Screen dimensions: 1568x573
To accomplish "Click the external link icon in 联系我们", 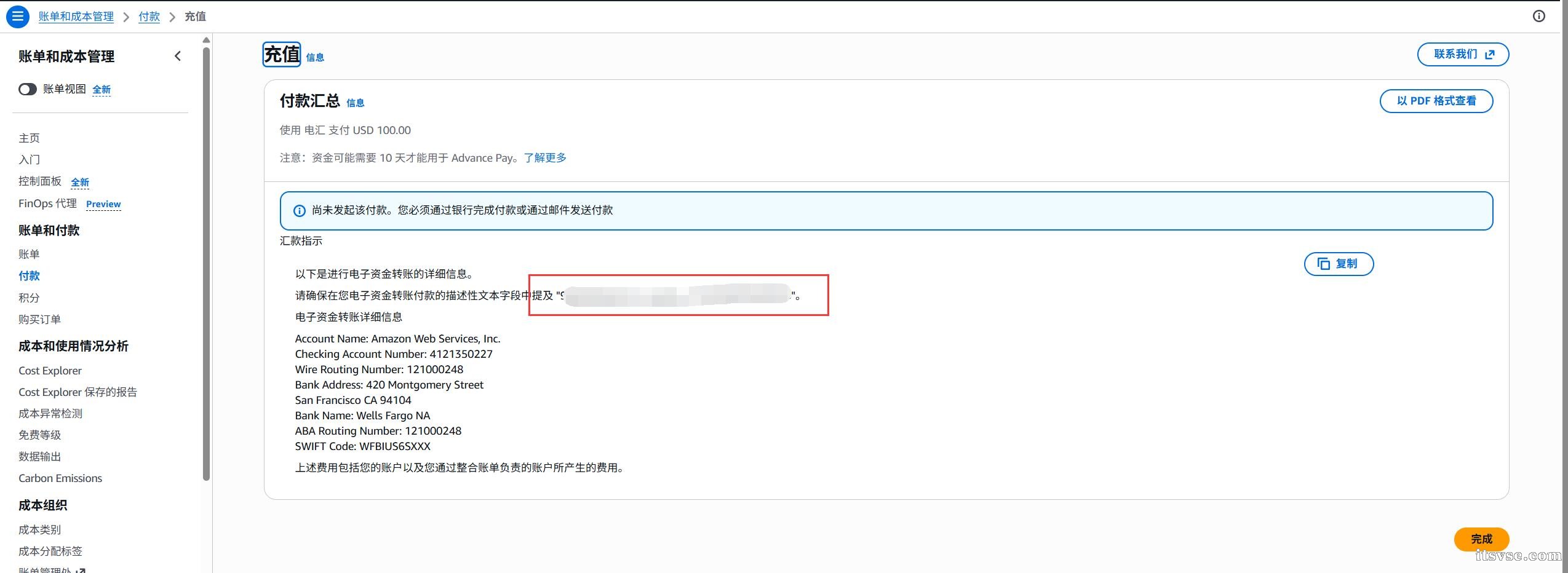I will pos(1490,55).
